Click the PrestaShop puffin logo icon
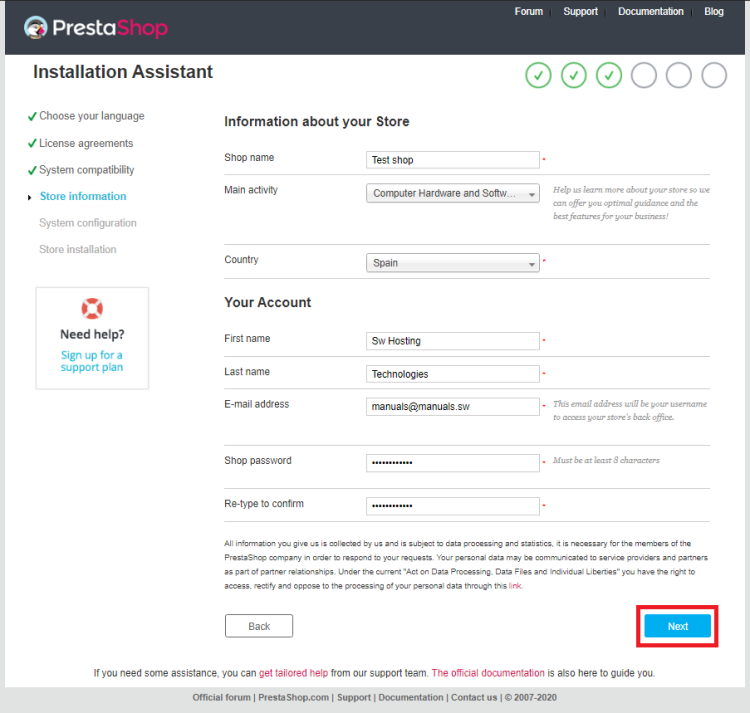750x713 pixels. point(35,27)
